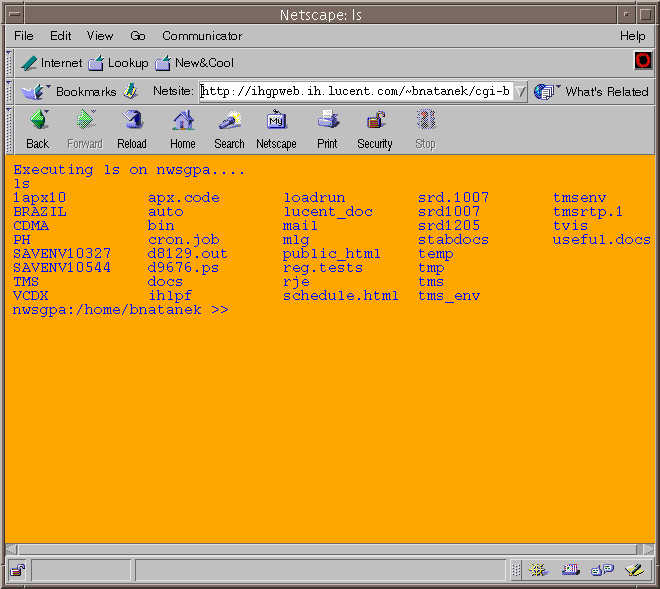This screenshot has height=589, width=660.
Task: Collapse the navigation toolbar handle
Action: tap(9, 130)
